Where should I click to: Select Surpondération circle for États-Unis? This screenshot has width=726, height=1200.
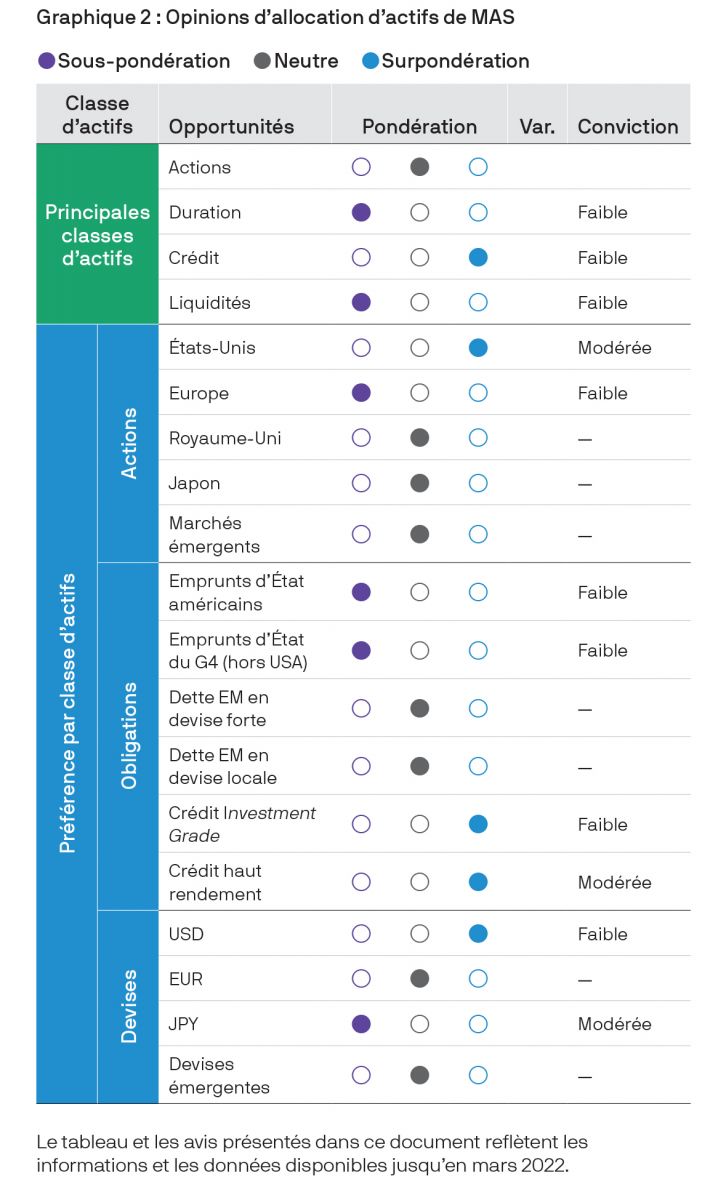478,348
